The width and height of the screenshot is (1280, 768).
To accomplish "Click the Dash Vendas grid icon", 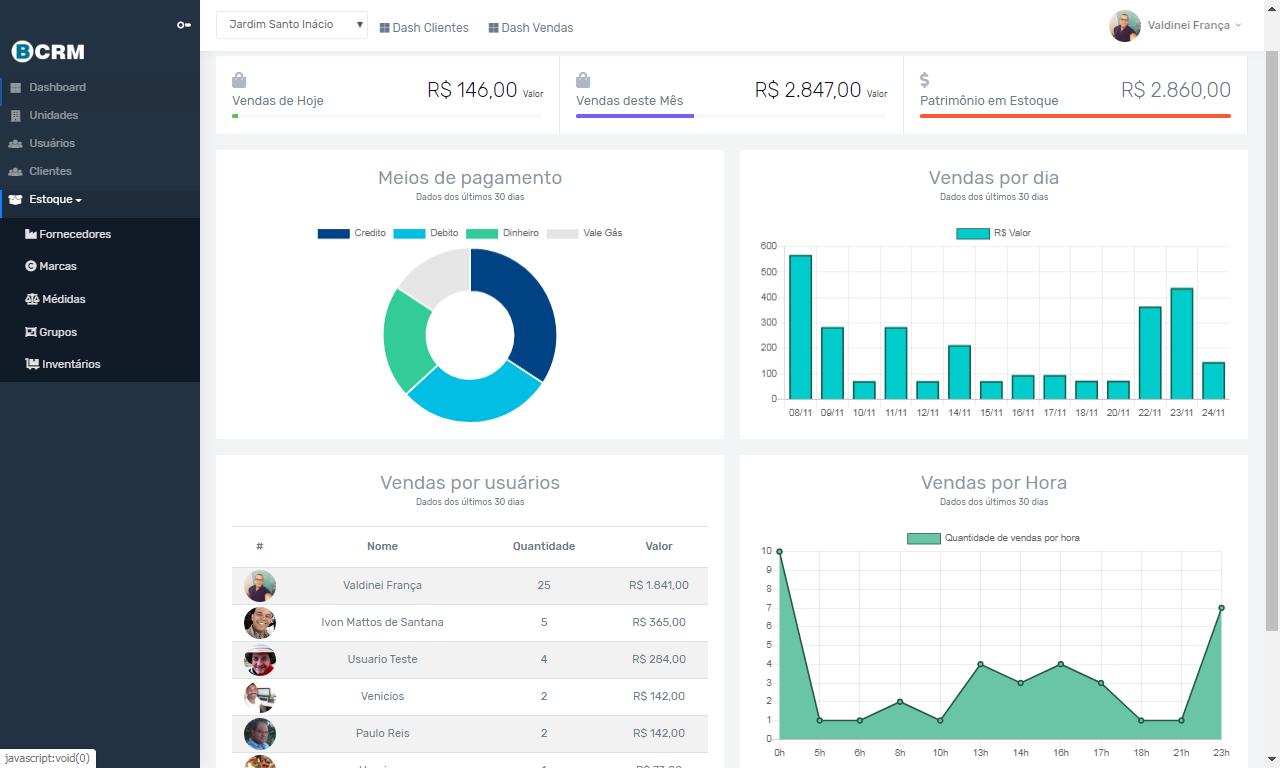I will 493,28.
